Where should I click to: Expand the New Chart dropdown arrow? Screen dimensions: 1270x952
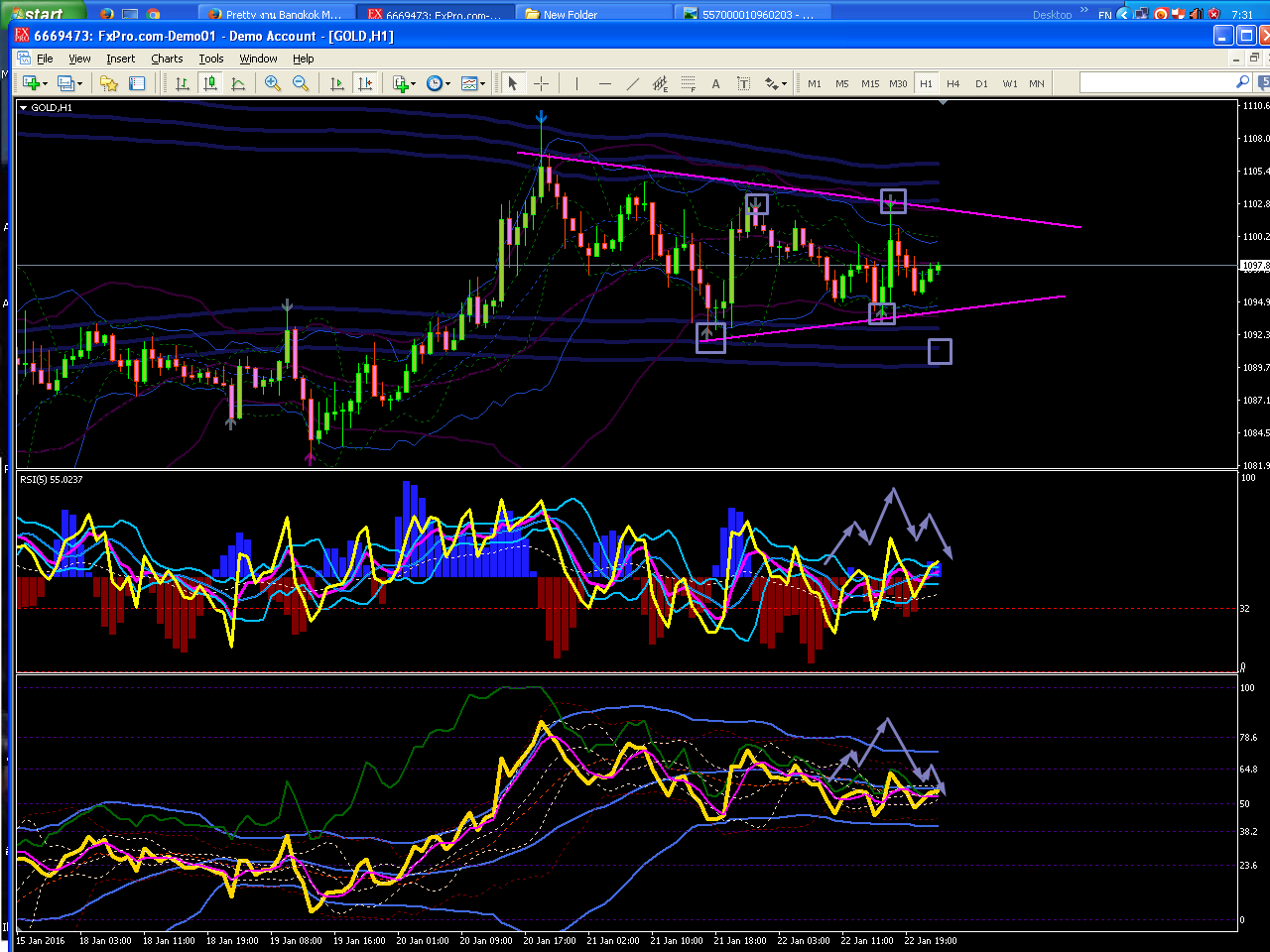point(44,83)
